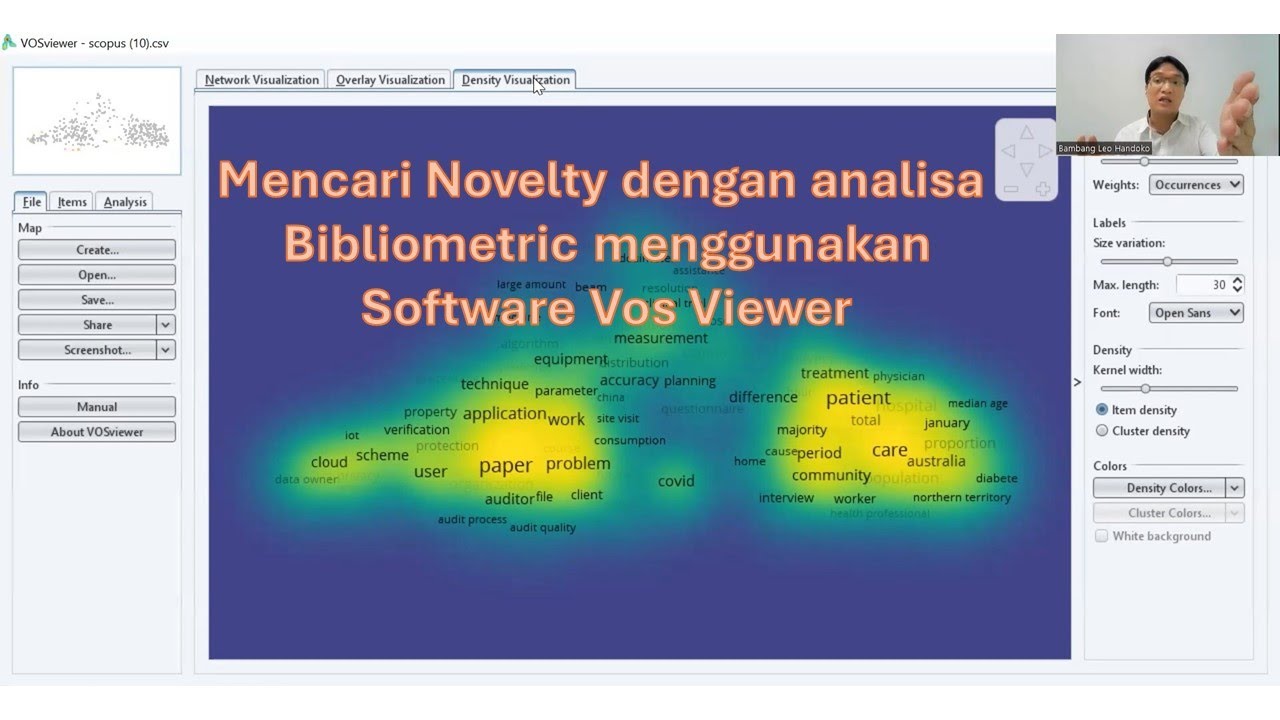Click the 'median age' term on the map
Image resolution: width=1280 pixels, height=720 pixels.
[978, 403]
